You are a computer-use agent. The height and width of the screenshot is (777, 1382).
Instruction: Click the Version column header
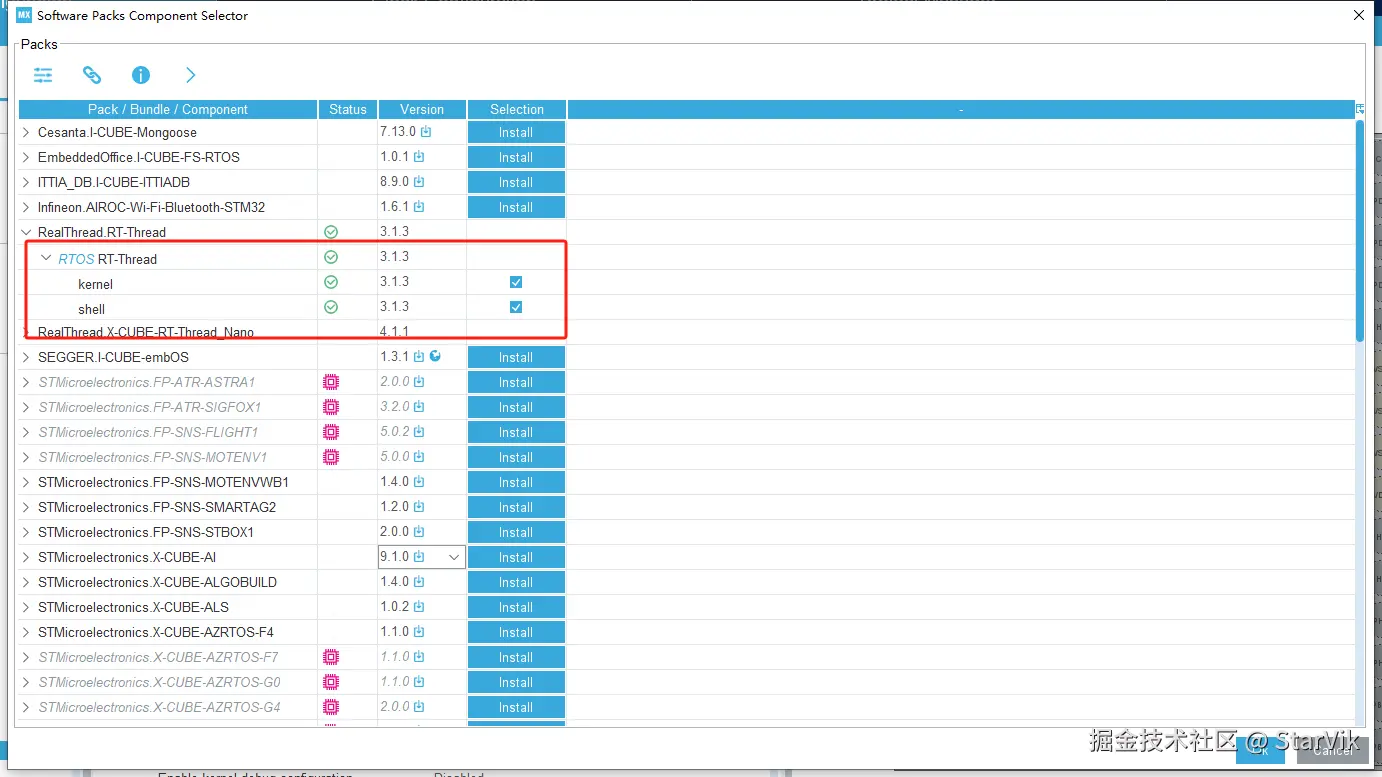(x=422, y=109)
